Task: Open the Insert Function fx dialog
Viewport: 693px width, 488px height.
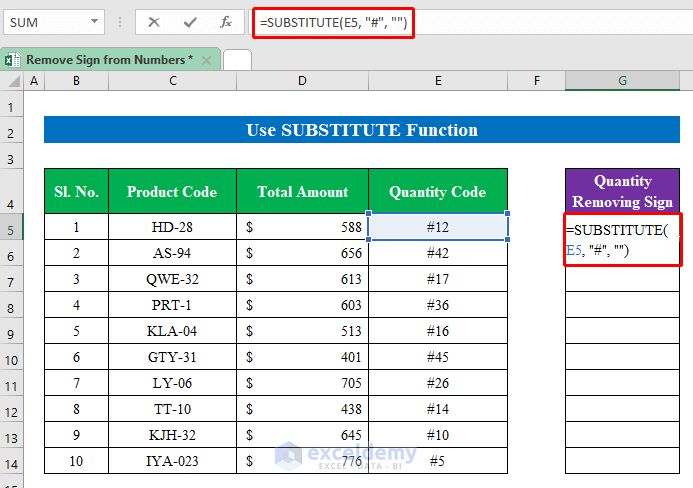Action: 226,22
